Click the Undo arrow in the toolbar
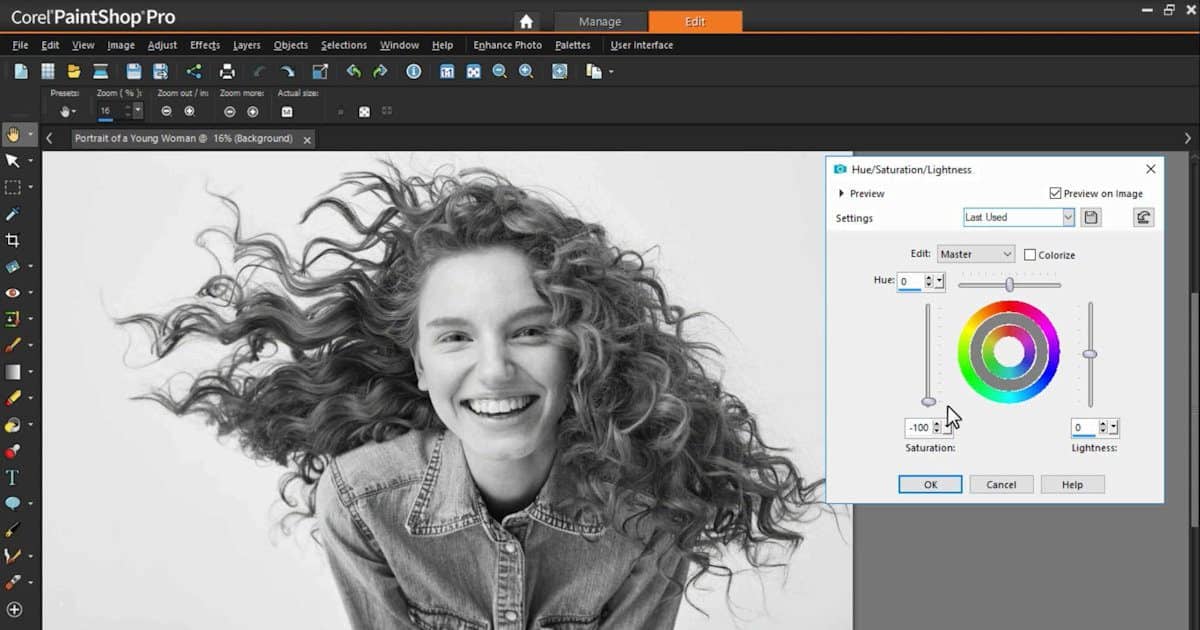 (x=352, y=71)
